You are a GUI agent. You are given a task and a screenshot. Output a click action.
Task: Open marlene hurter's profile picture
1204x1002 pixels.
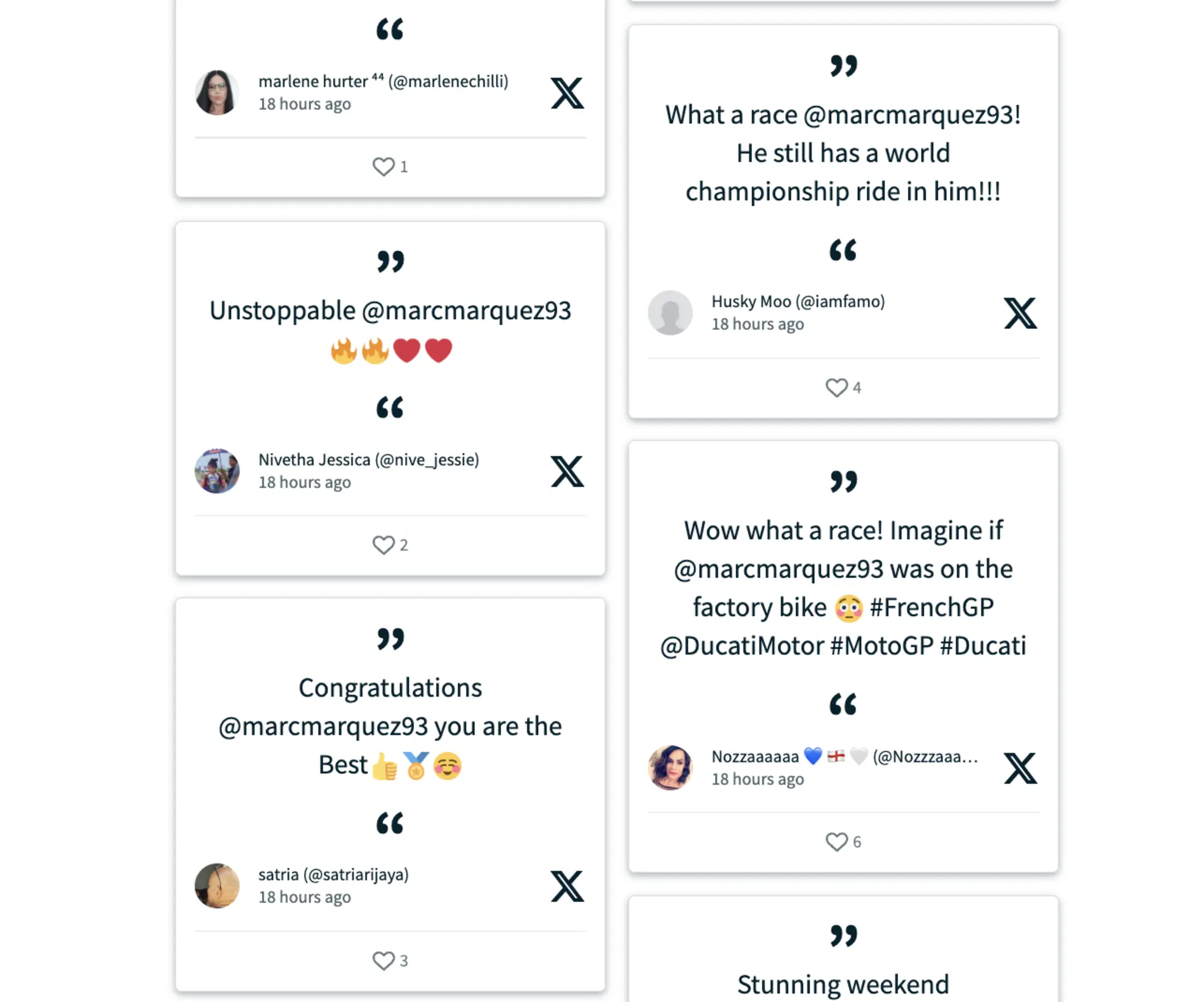pos(217,93)
